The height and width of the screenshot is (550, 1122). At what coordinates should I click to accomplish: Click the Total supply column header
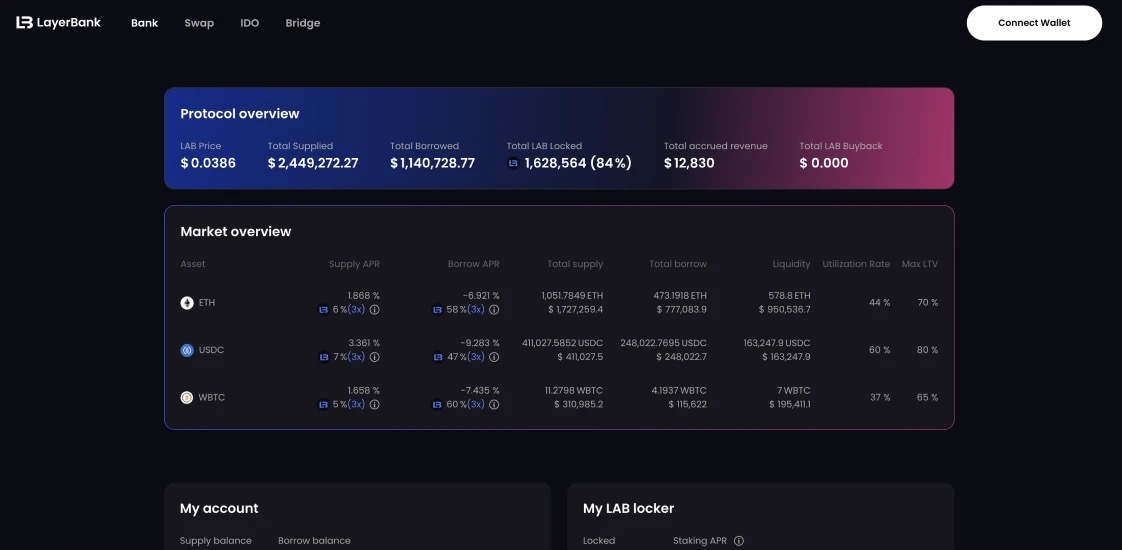[x=575, y=264]
